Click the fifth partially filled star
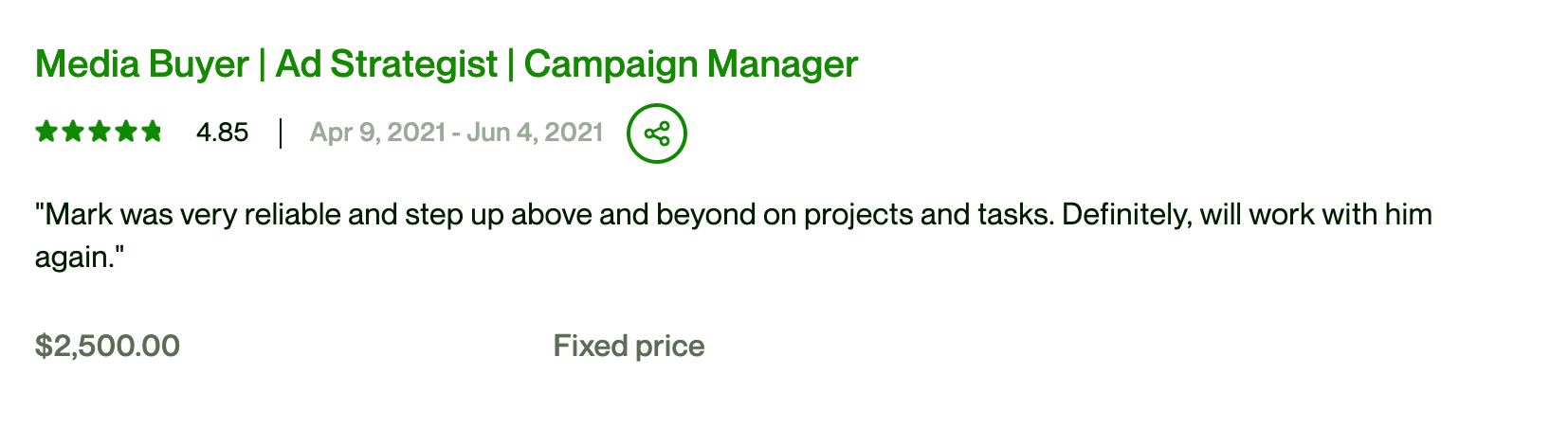The height and width of the screenshot is (428, 1568). click(152, 132)
